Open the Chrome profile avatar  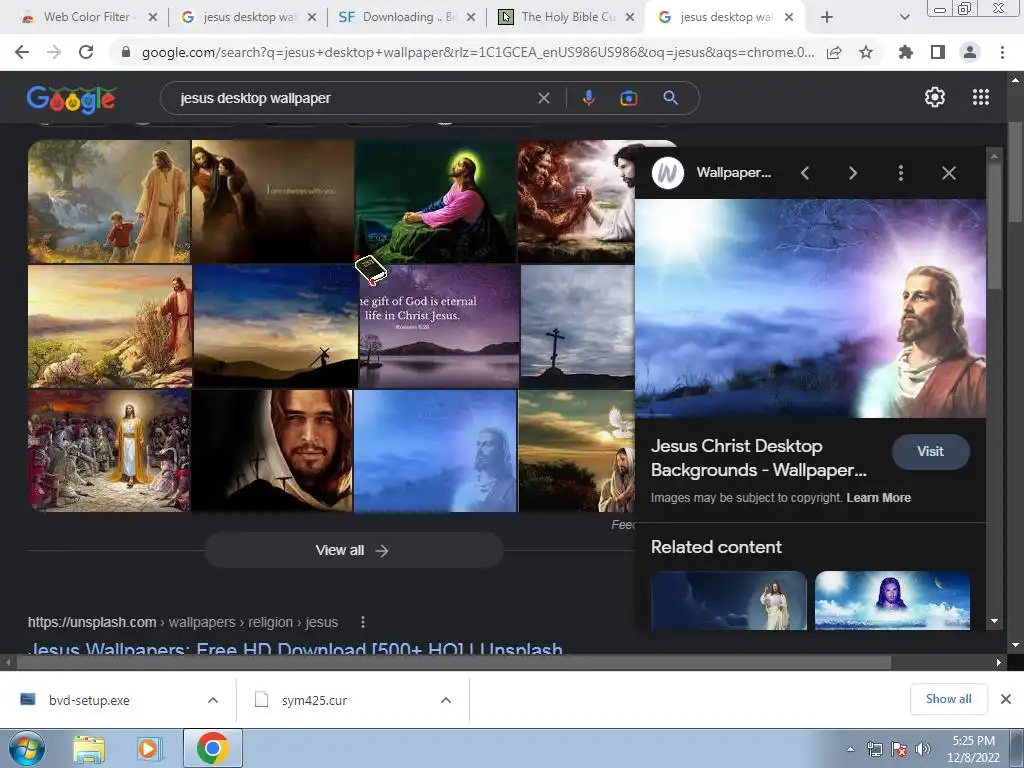coord(970,52)
